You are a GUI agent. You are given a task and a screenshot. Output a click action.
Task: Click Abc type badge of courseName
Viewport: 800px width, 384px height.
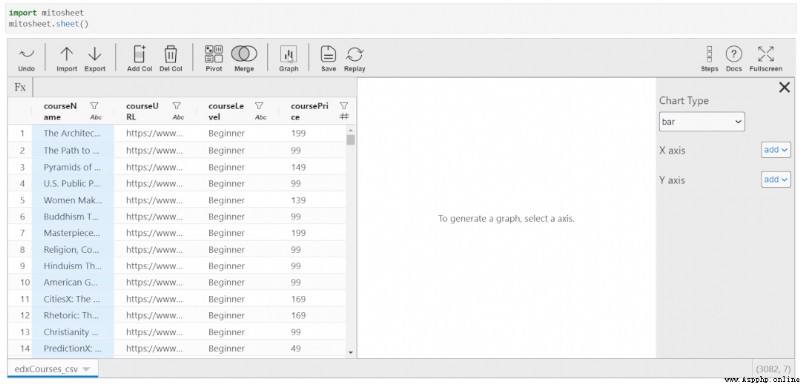96,117
